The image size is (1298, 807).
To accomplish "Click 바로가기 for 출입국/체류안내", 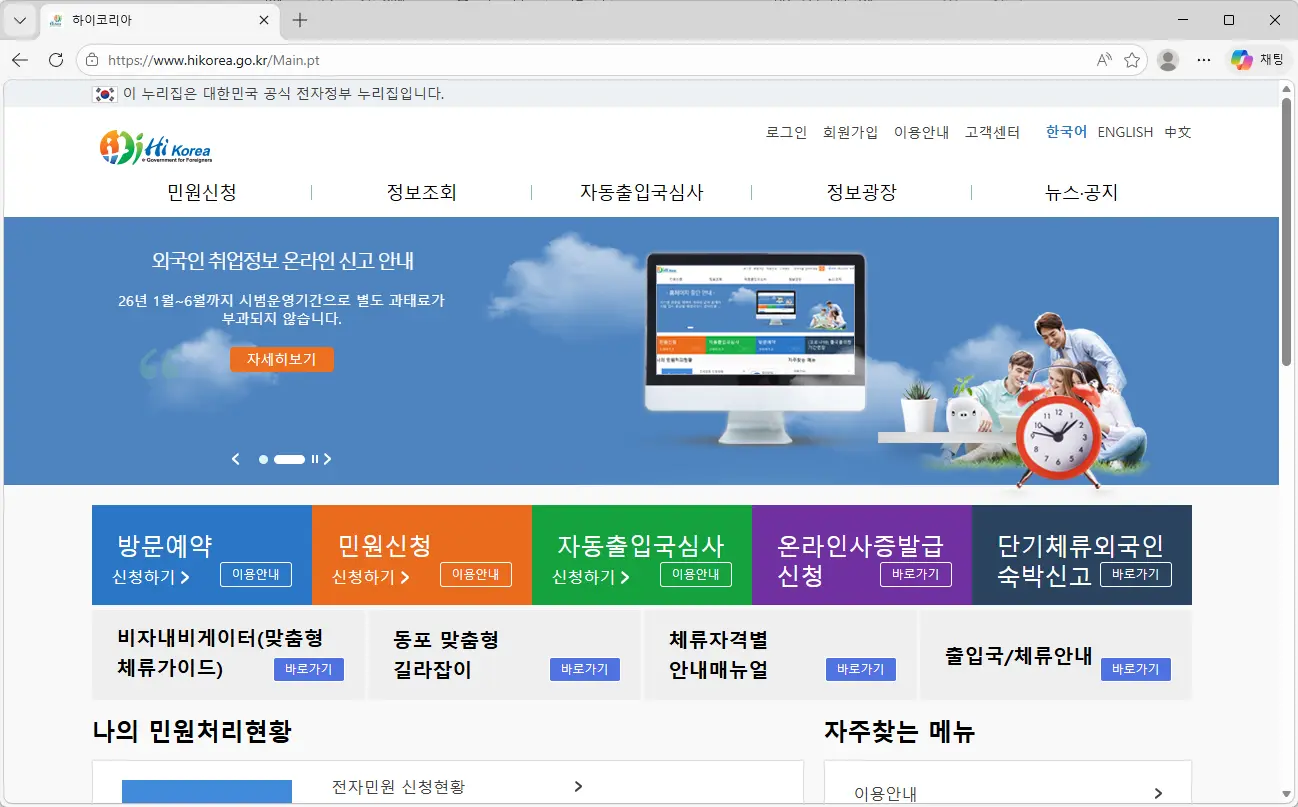I will click(x=1136, y=669).
